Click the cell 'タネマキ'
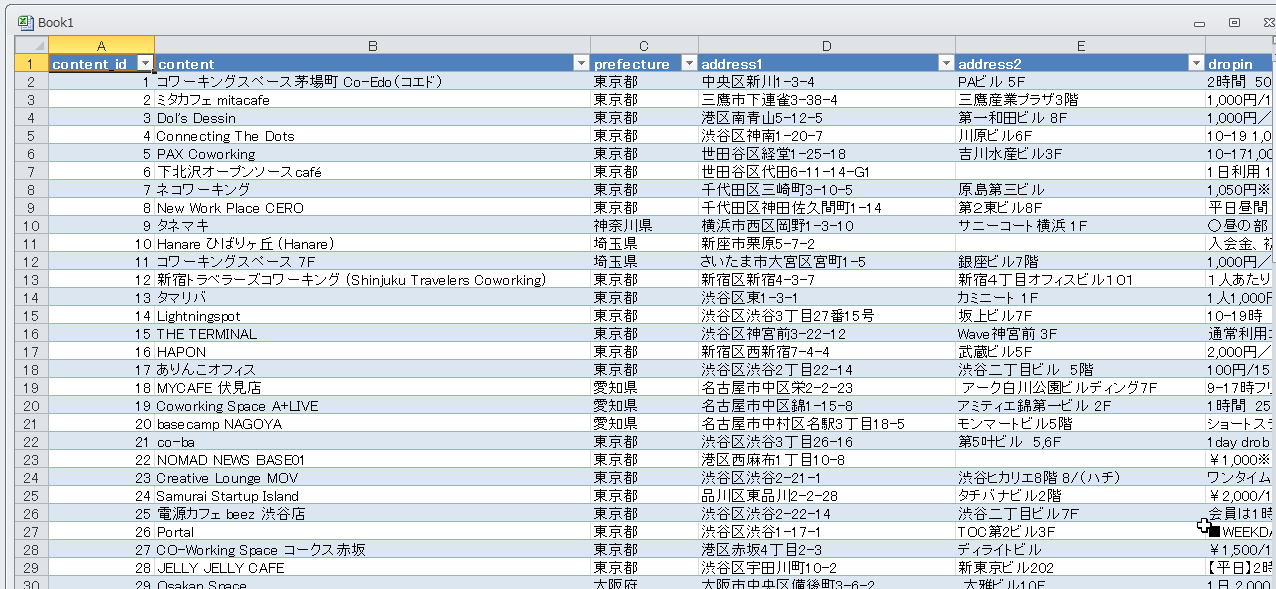The height and width of the screenshot is (589, 1276). tap(372, 225)
